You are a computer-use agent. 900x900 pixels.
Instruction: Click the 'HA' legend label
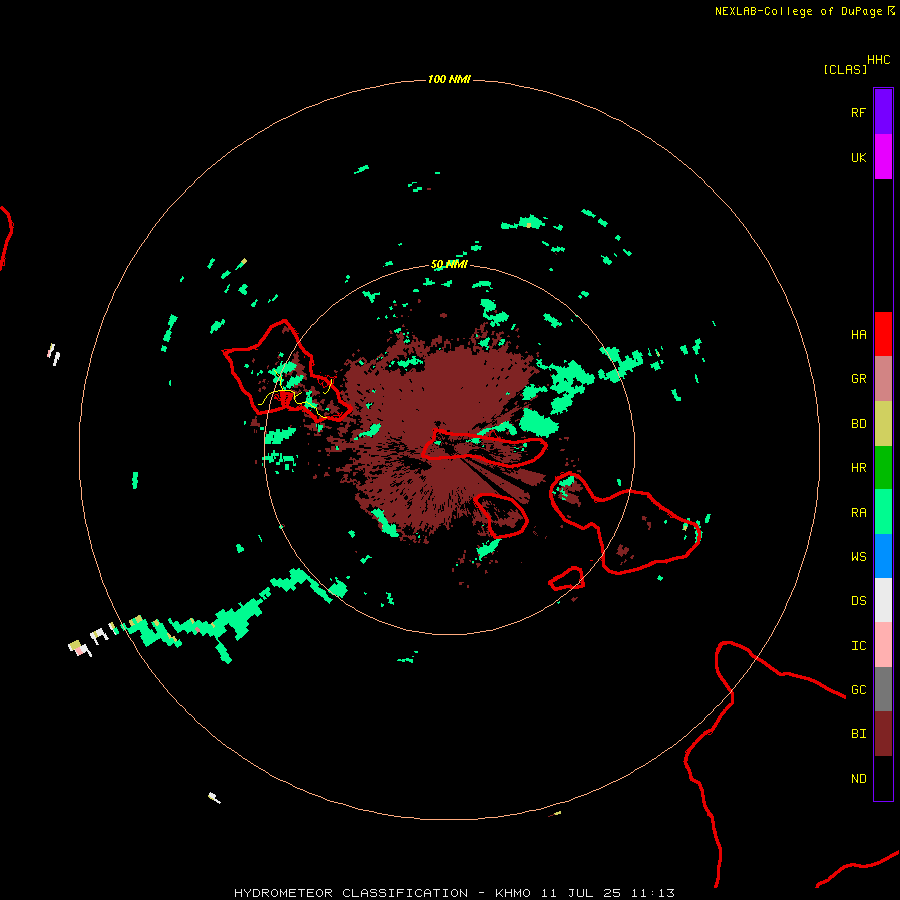click(858, 335)
